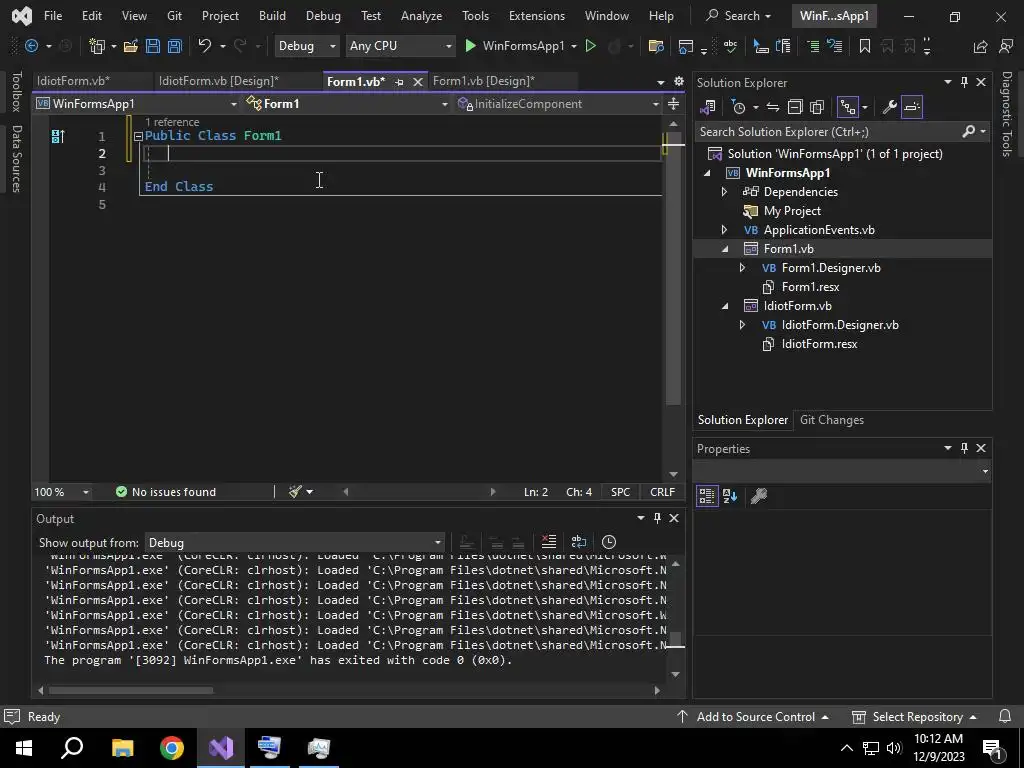Toggle the CRLF line ending indicator
Image resolution: width=1024 pixels, height=768 pixels.
coord(662,492)
